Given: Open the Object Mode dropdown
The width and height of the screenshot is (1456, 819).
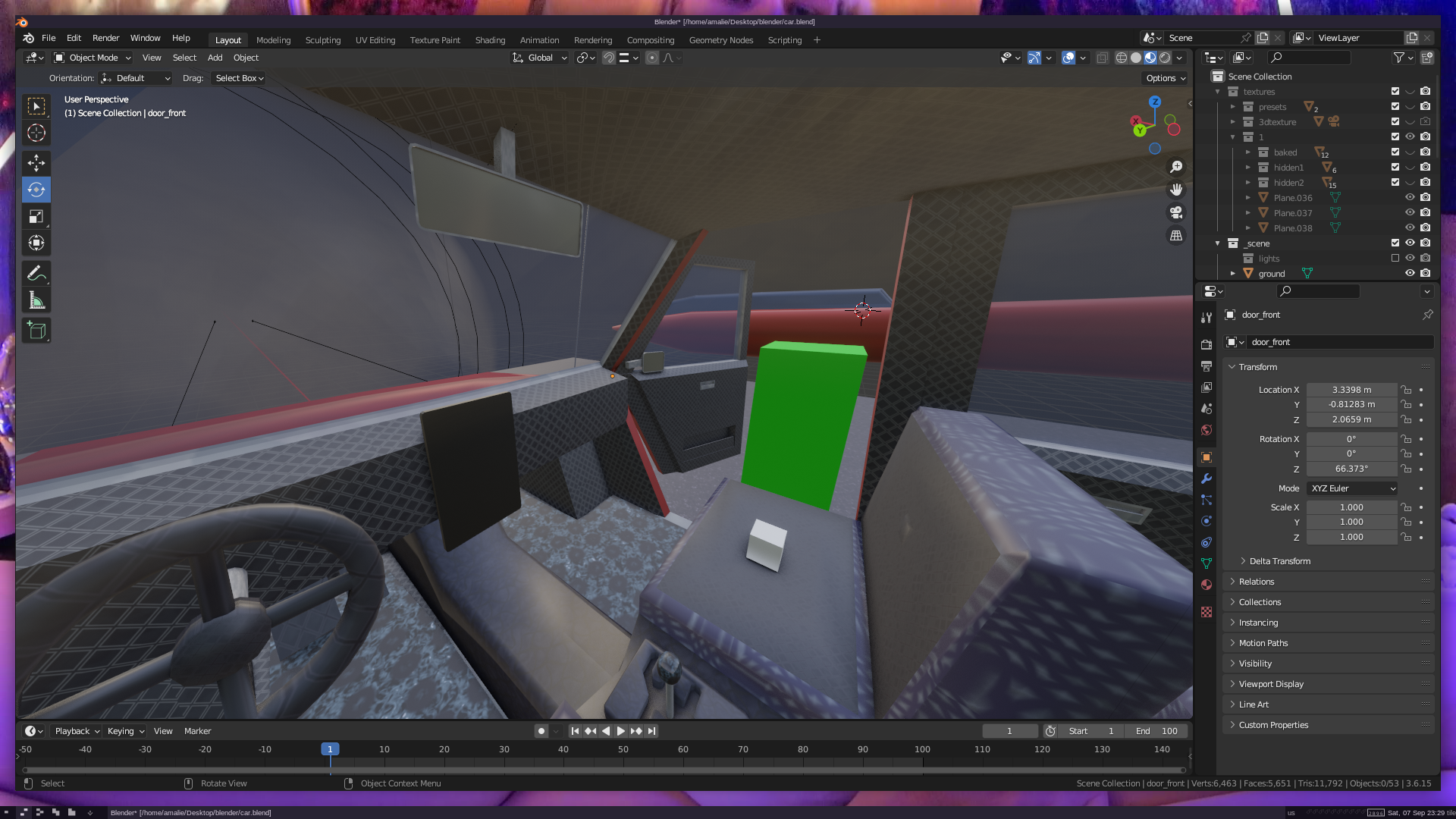Looking at the screenshot, I should (93, 58).
